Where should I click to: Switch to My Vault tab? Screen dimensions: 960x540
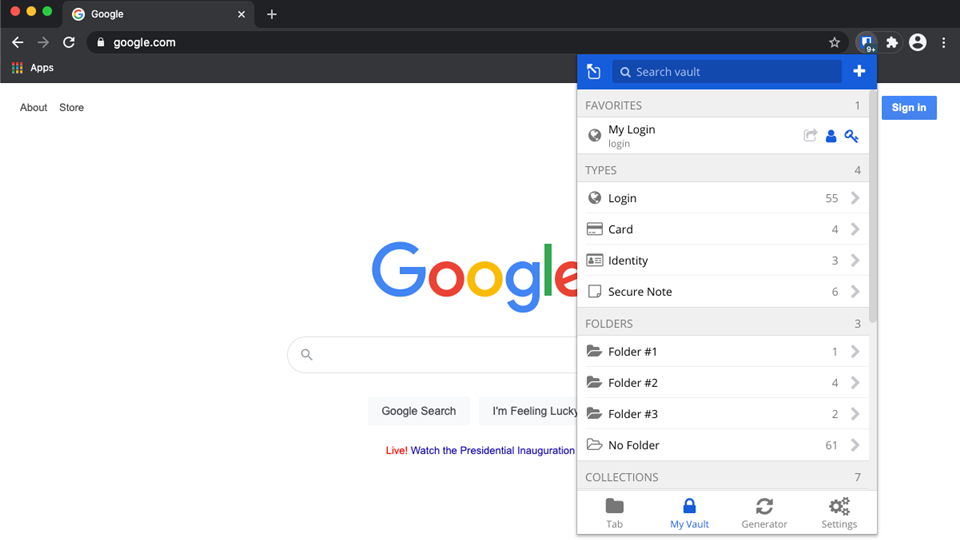(689, 513)
